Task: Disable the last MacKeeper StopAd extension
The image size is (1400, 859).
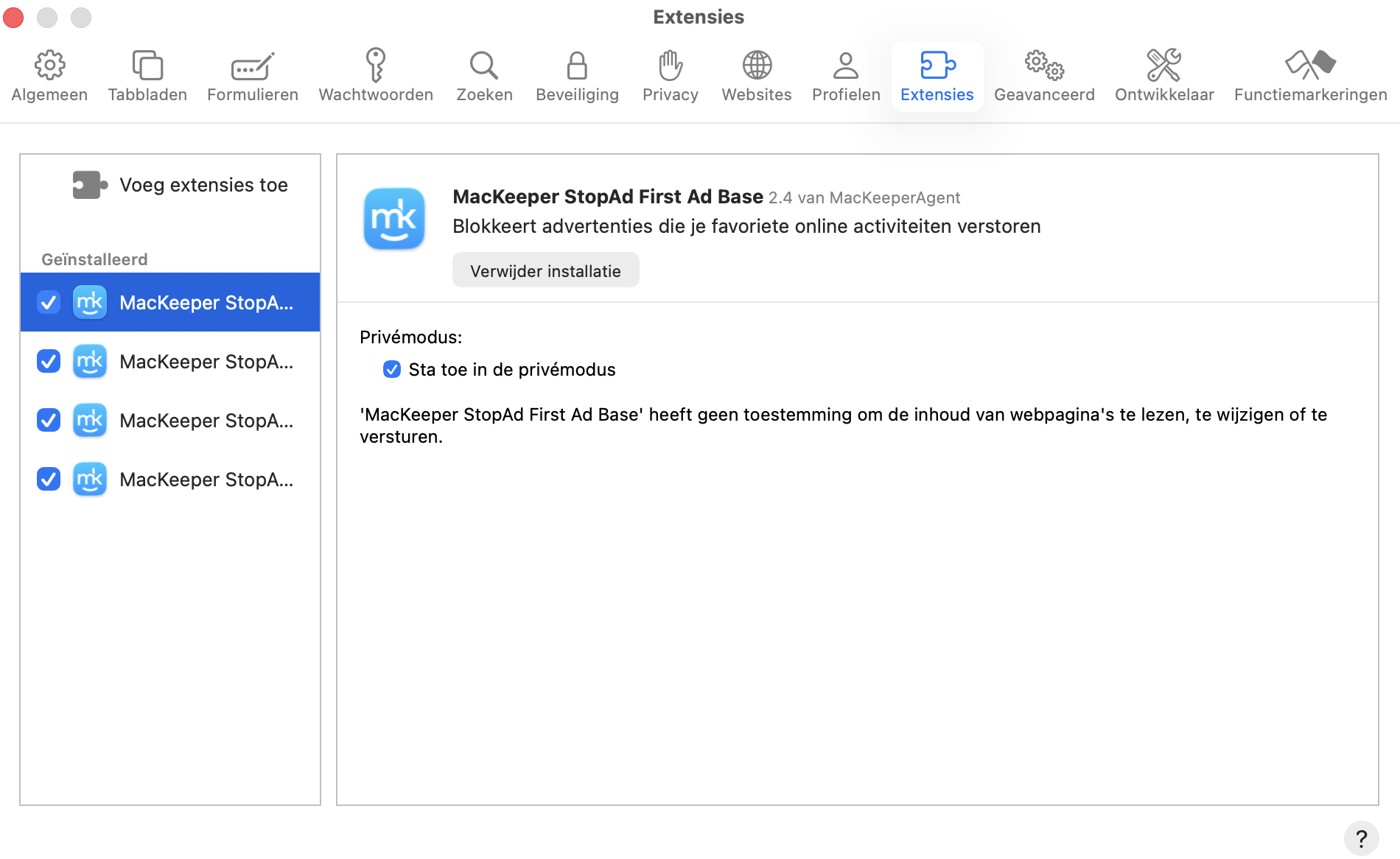Action: (48, 479)
